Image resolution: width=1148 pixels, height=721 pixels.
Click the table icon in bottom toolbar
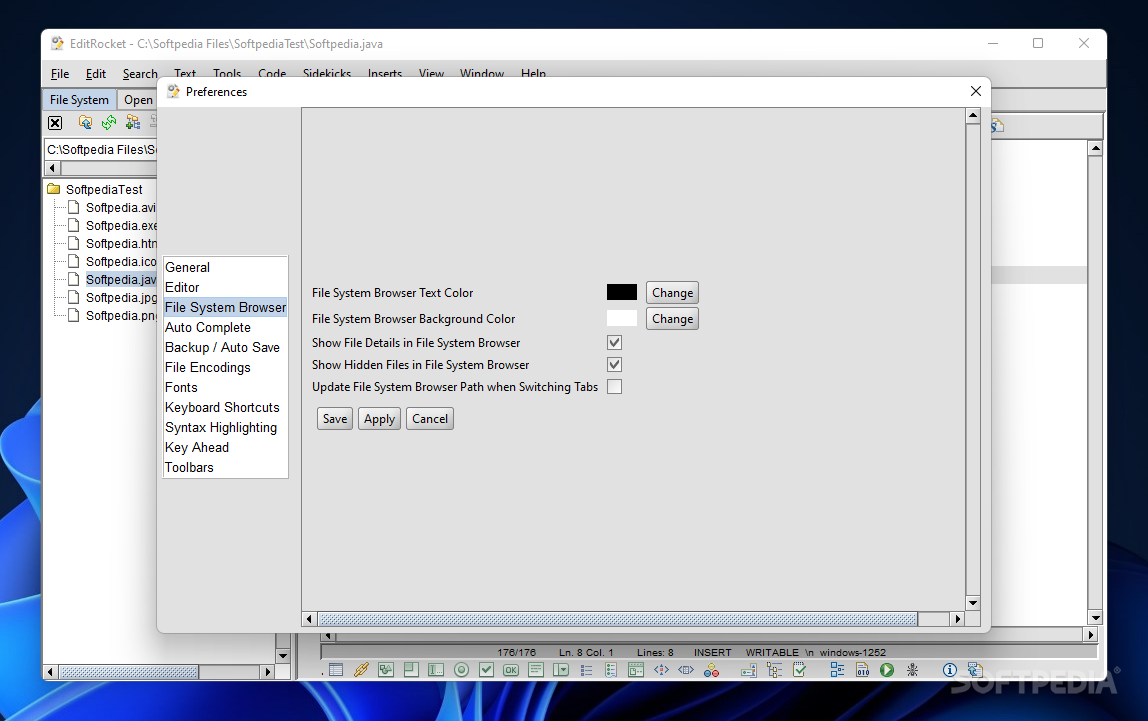pyautogui.click(x=336, y=670)
